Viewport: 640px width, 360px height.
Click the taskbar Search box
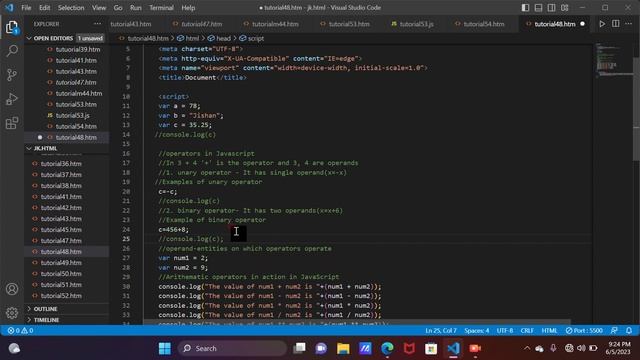coord(232,349)
